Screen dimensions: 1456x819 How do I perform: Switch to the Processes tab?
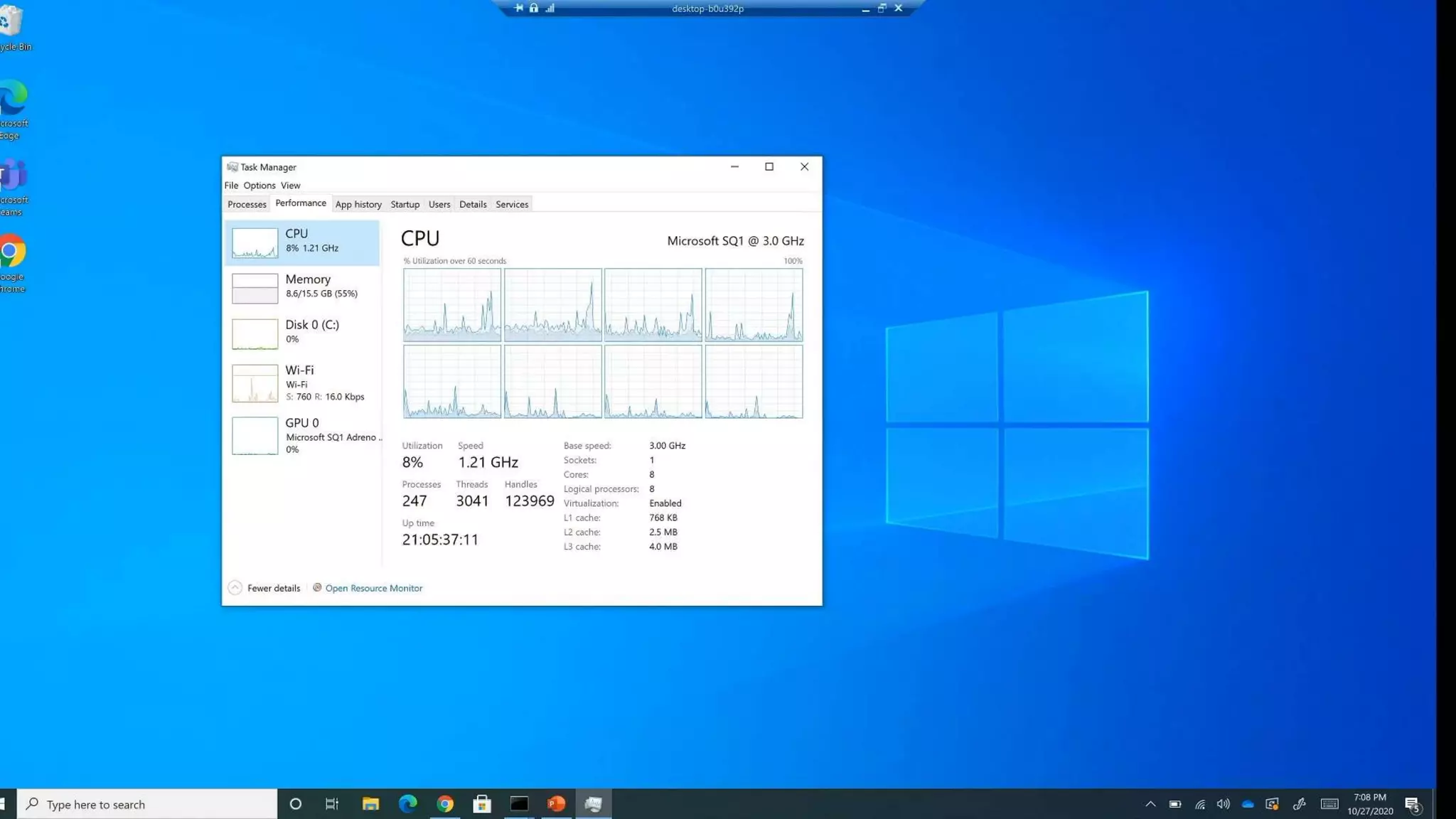(x=247, y=205)
